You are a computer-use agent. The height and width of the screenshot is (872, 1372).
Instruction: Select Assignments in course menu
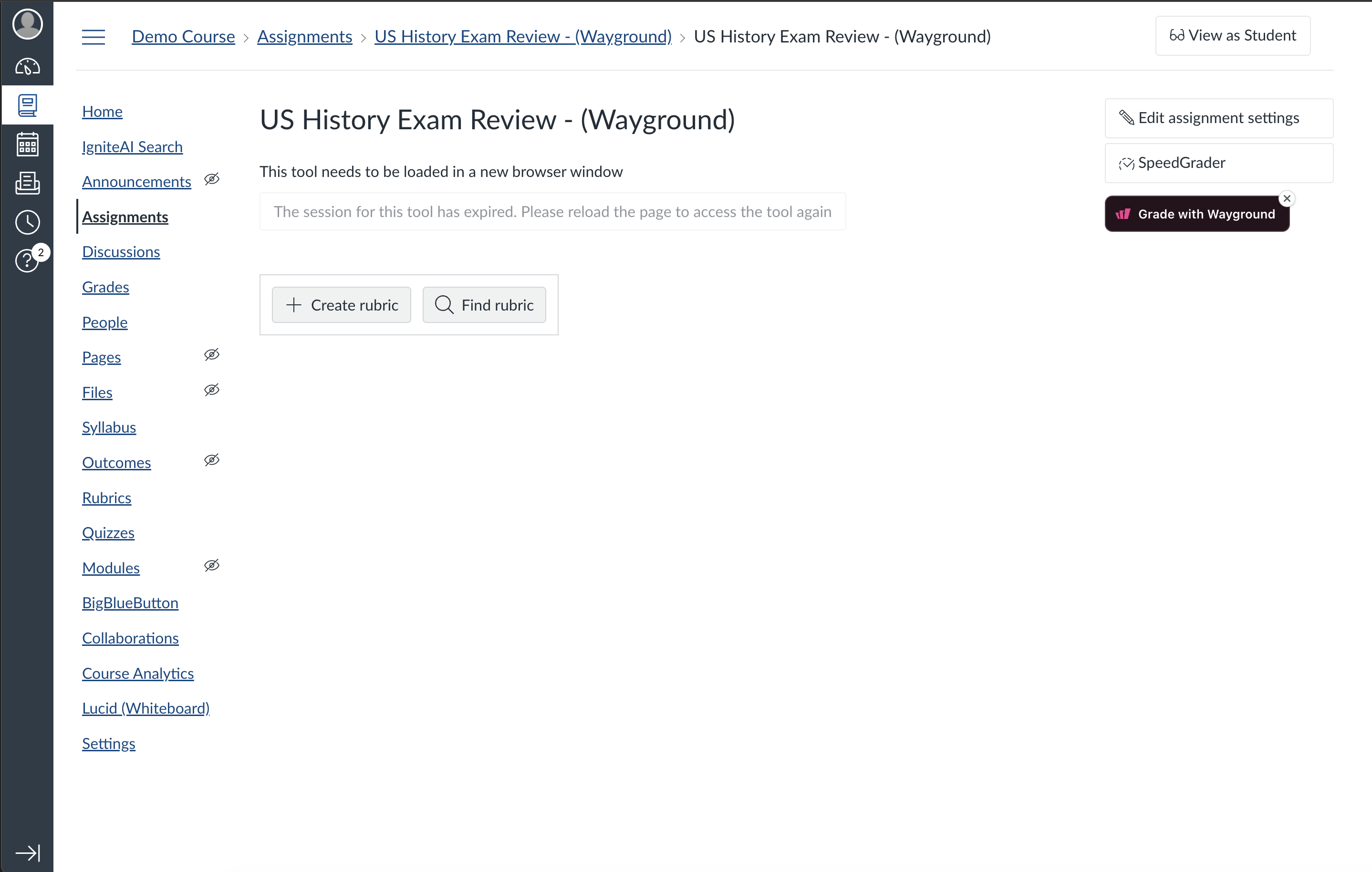click(x=125, y=217)
